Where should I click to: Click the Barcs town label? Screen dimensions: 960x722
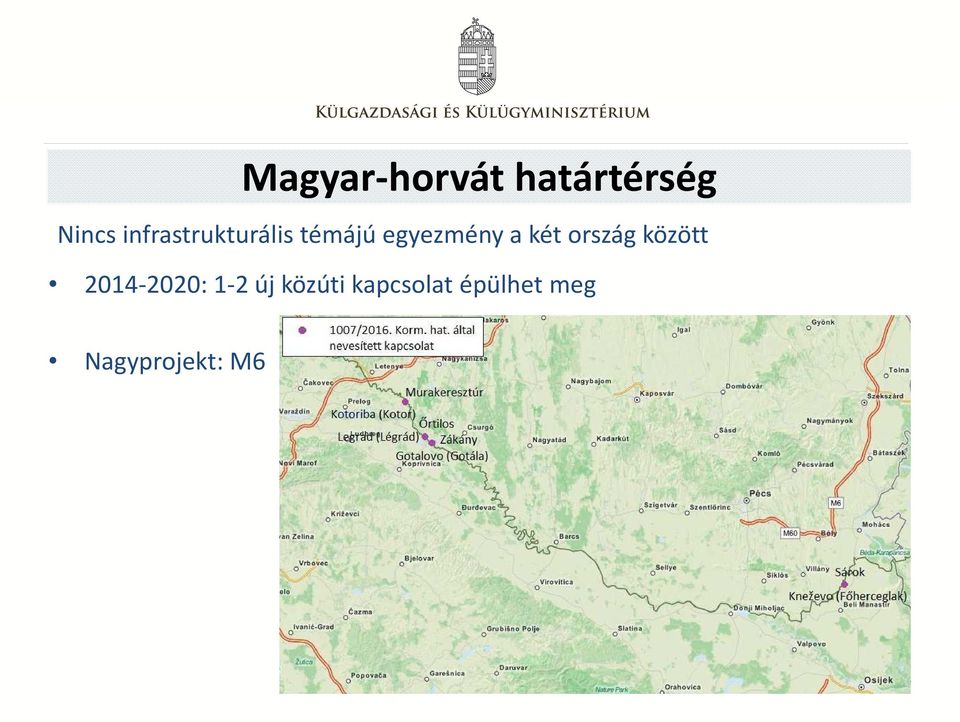point(569,536)
